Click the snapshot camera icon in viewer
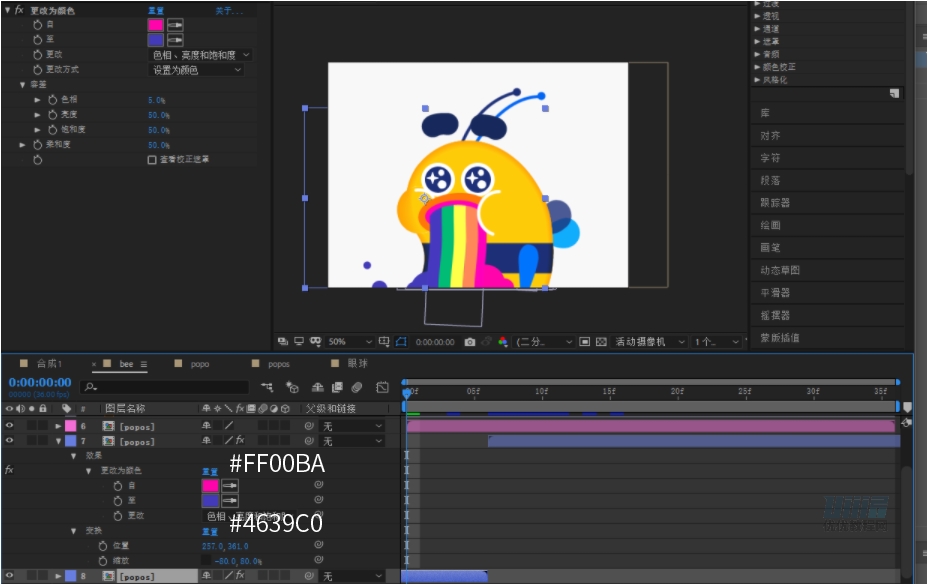Viewport: 928px width, 584px height. 470,342
